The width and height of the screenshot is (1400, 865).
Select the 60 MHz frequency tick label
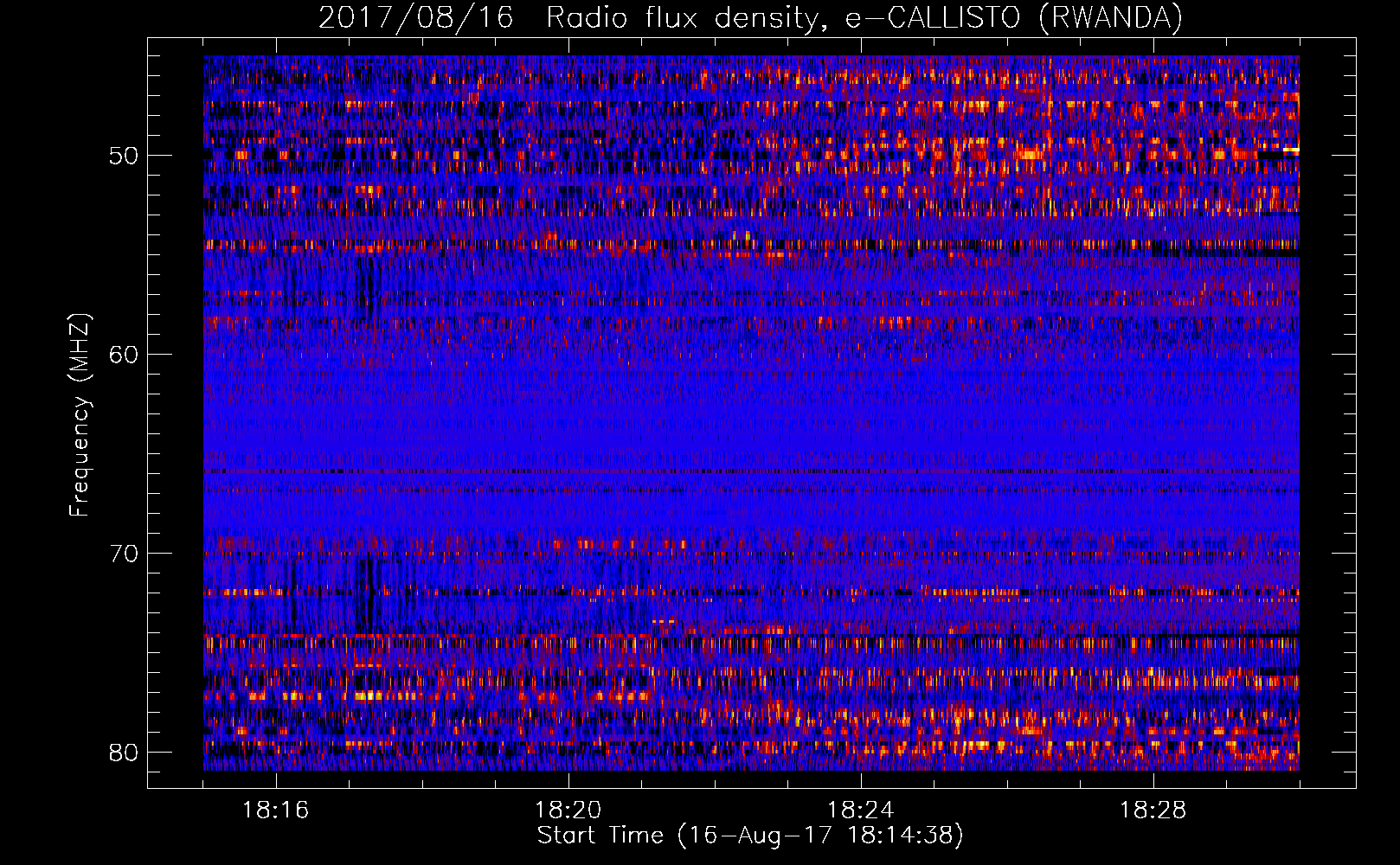click(124, 355)
